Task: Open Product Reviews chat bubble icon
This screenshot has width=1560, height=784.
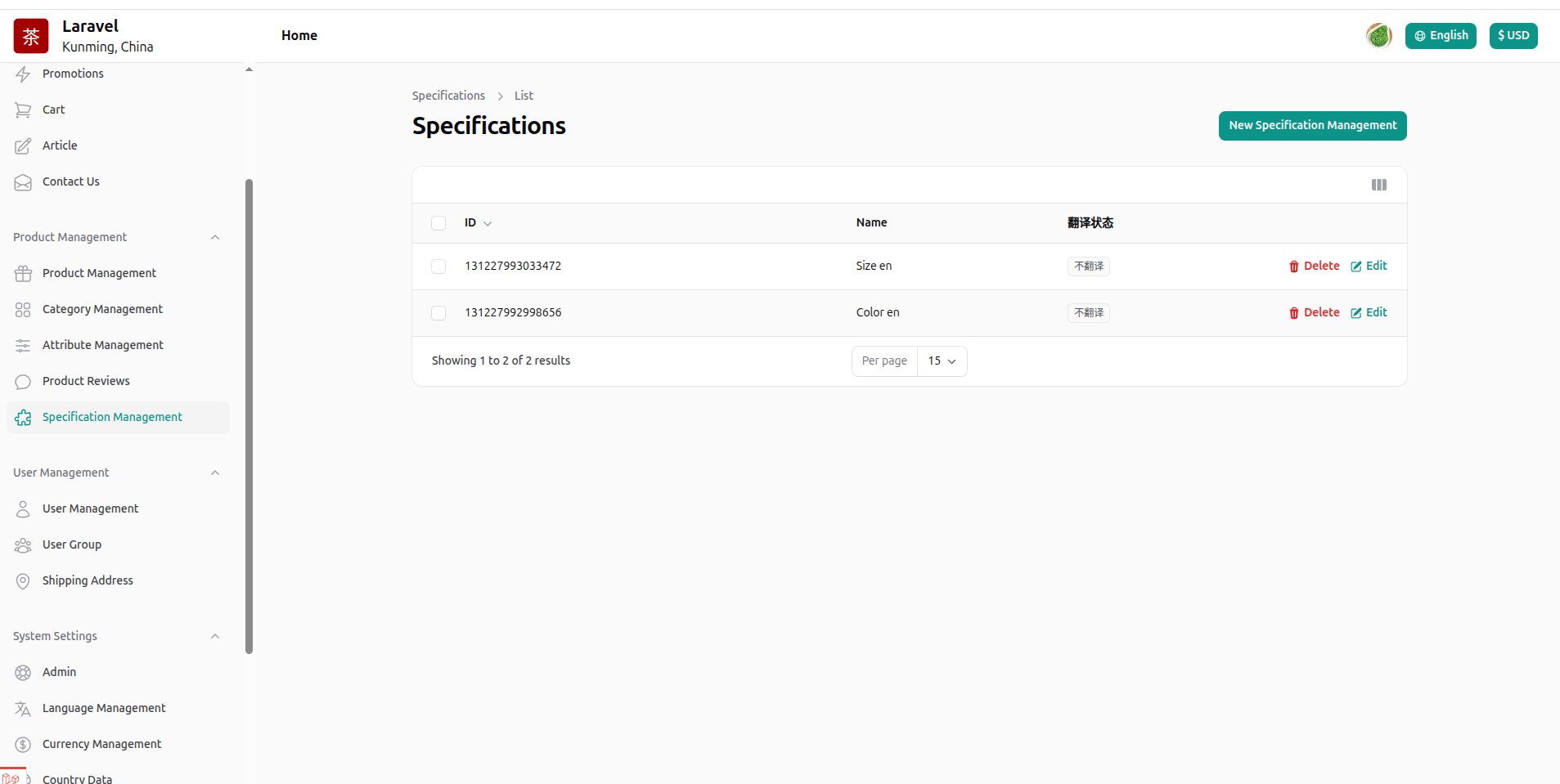Action: pyautogui.click(x=23, y=382)
